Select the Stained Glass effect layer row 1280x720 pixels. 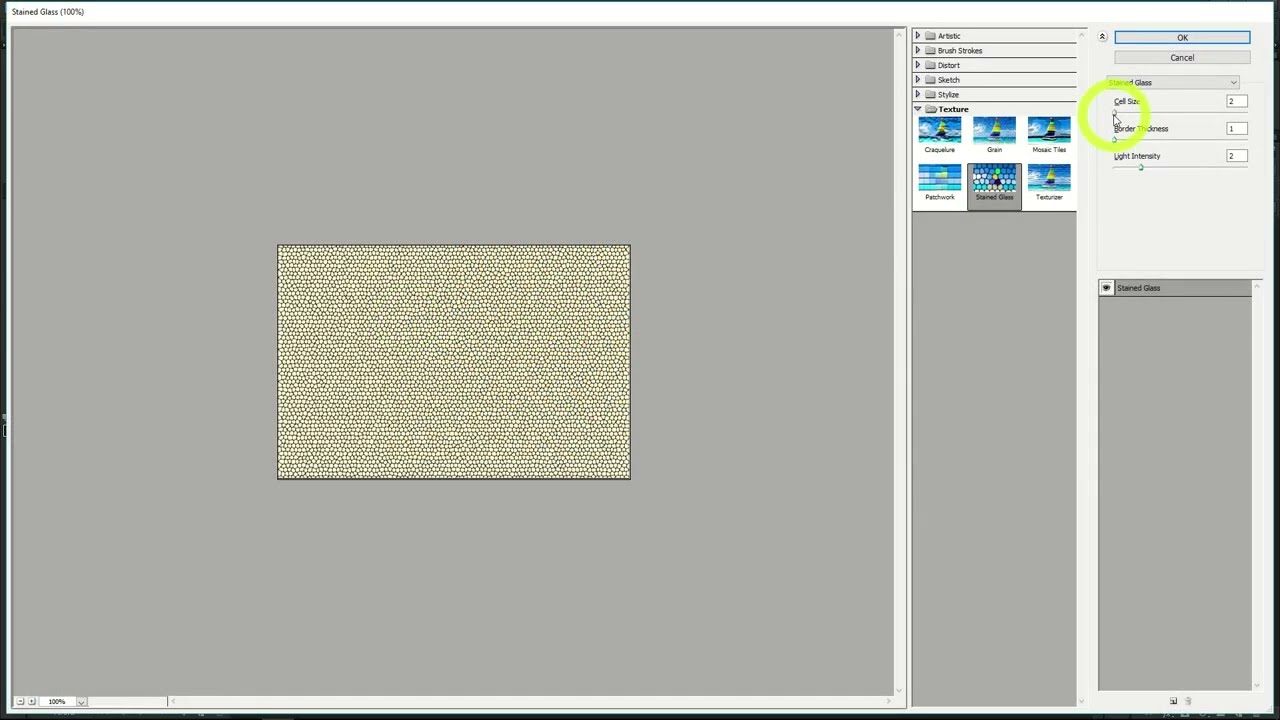[x=1175, y=288]
